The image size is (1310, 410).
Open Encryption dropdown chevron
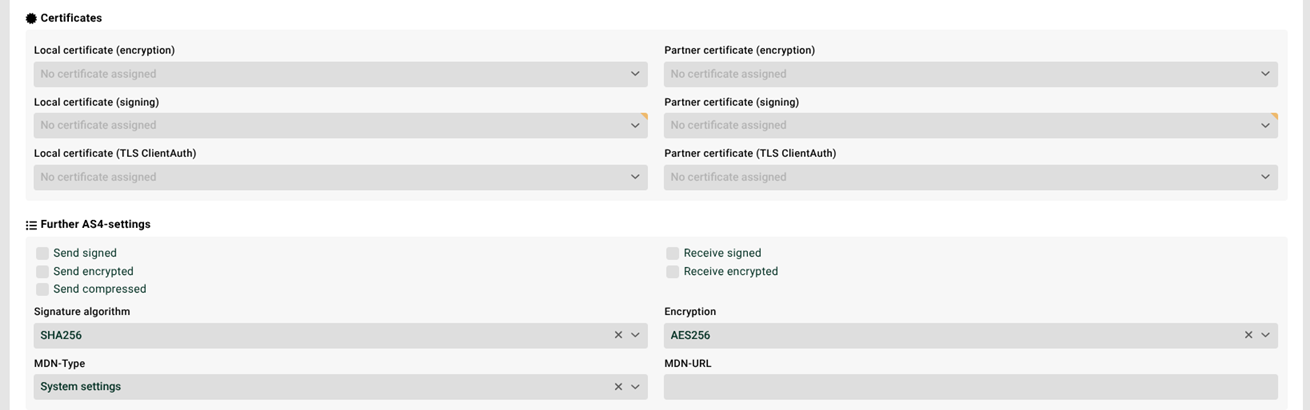point(1265,335)
